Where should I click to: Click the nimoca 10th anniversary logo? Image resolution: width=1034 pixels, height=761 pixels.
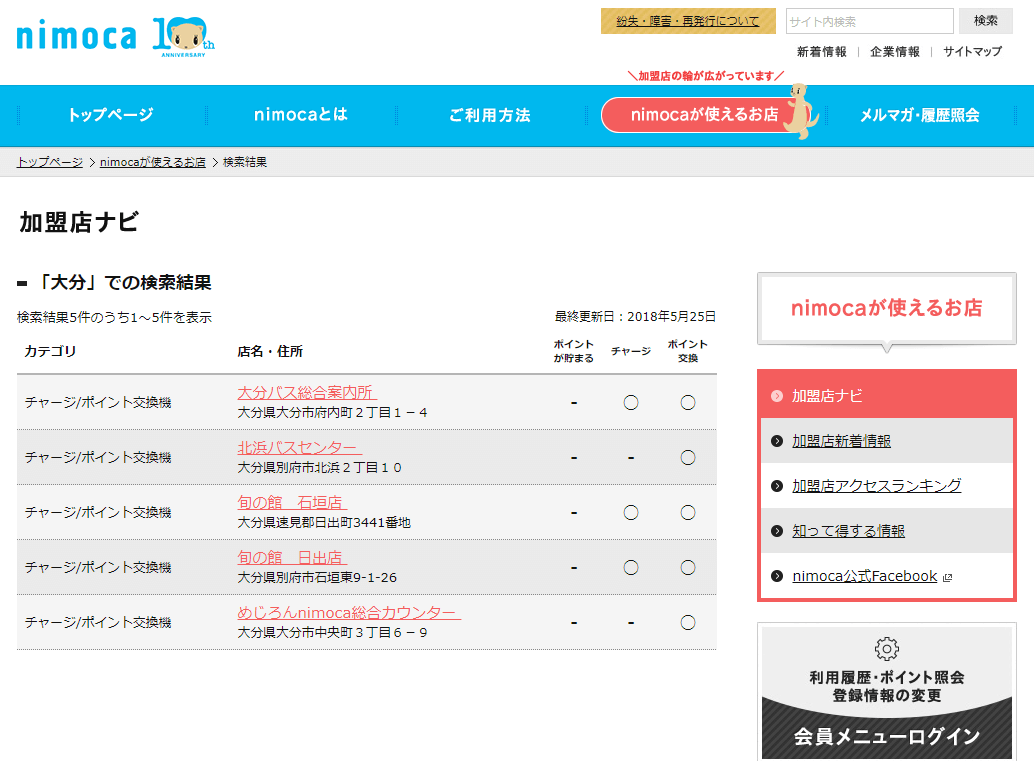tap(115, 37)
